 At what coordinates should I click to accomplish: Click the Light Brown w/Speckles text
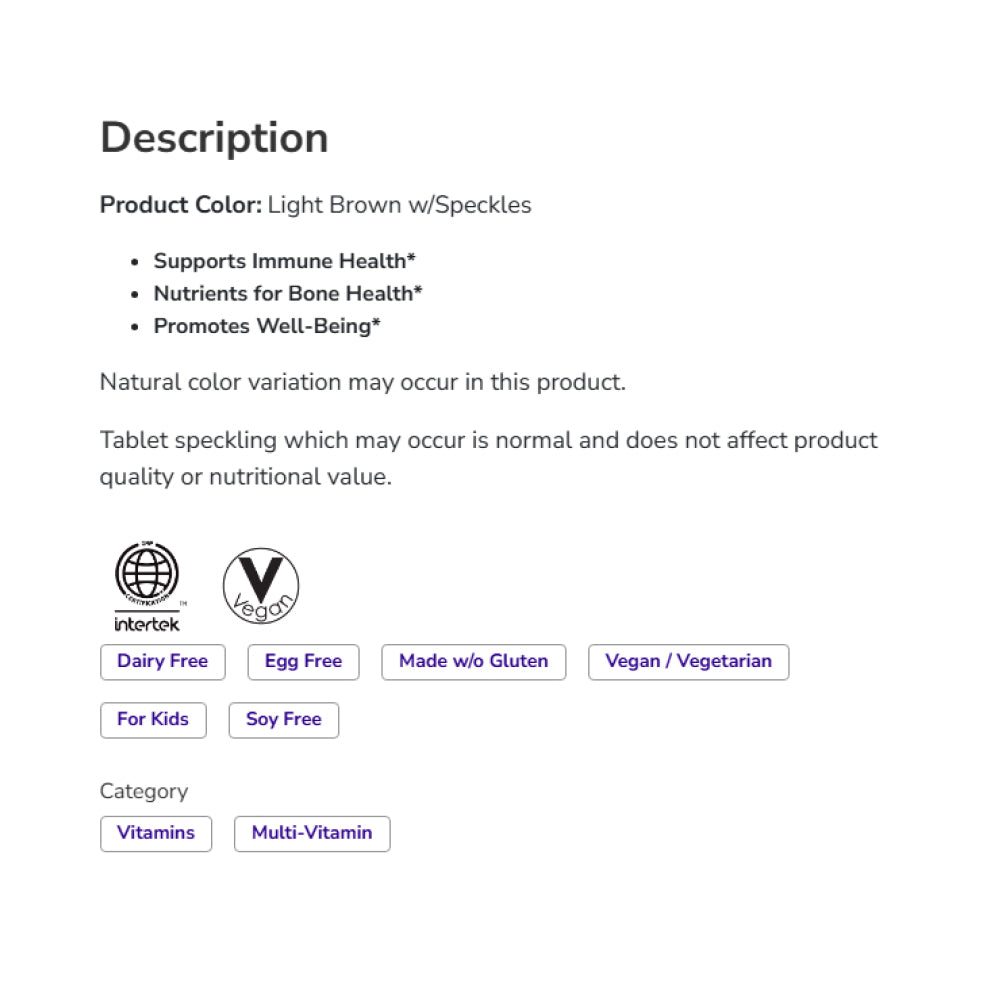click(400, 206)
